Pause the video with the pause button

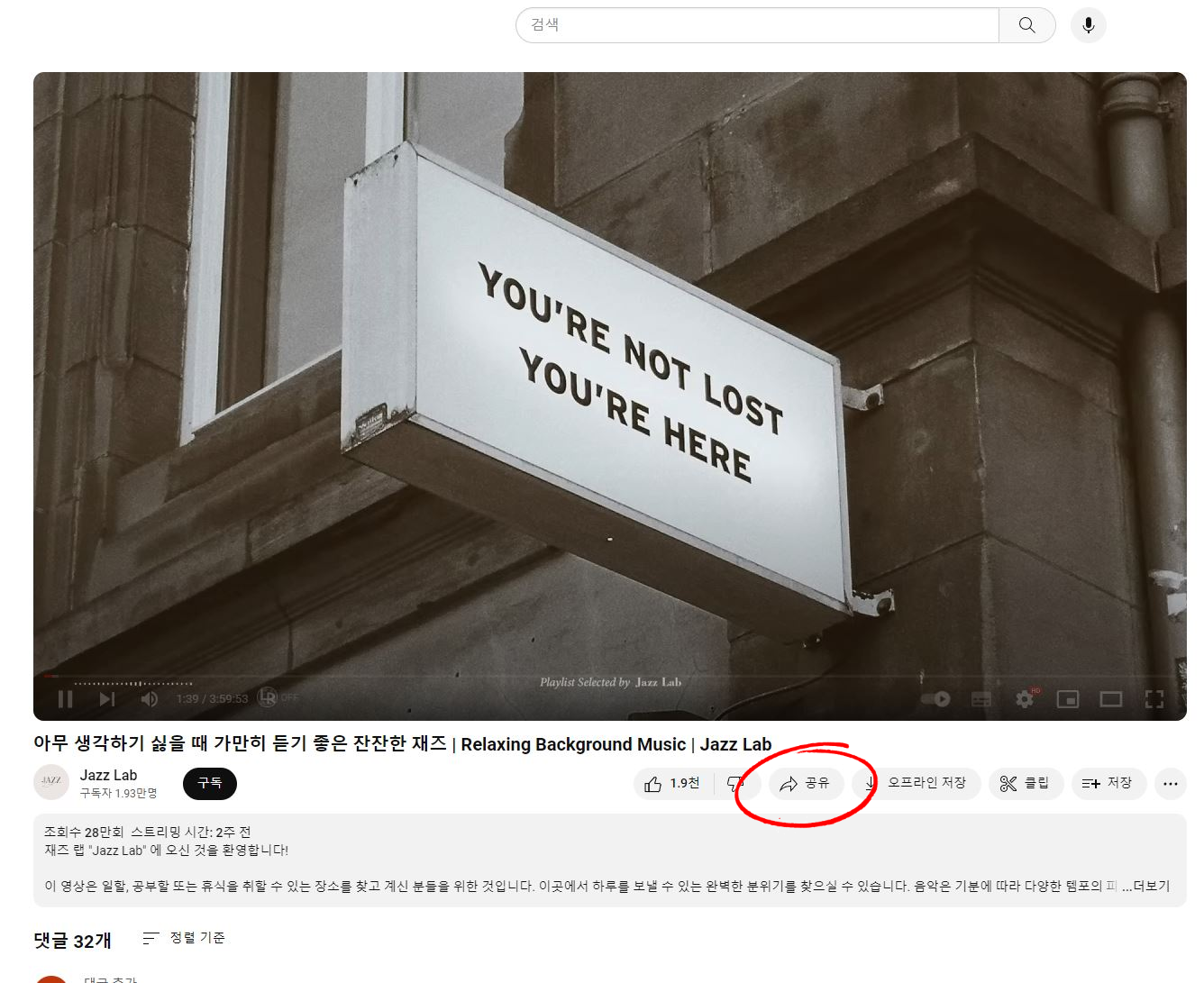65,698
